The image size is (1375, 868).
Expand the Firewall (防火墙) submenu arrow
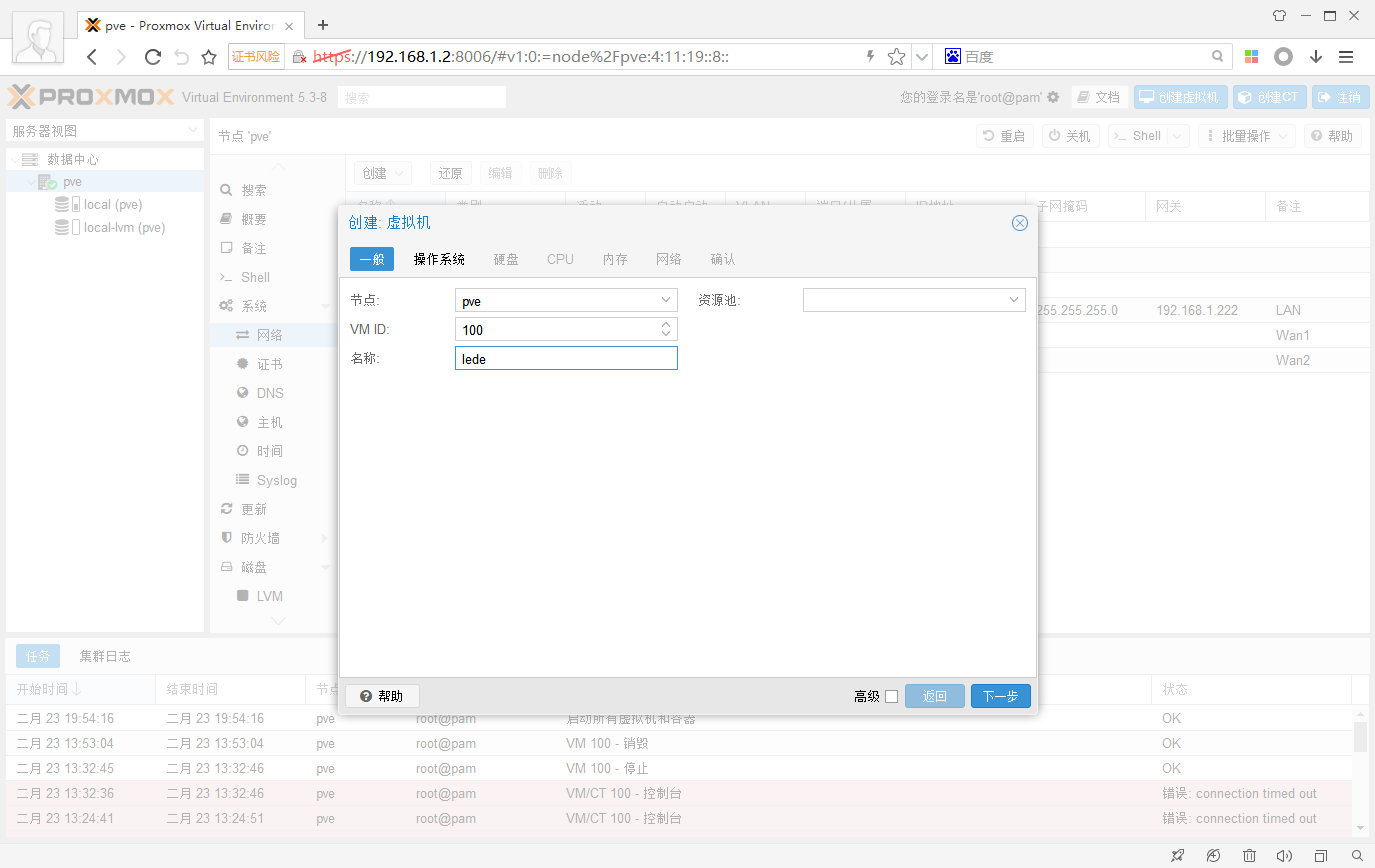point(324,538)
